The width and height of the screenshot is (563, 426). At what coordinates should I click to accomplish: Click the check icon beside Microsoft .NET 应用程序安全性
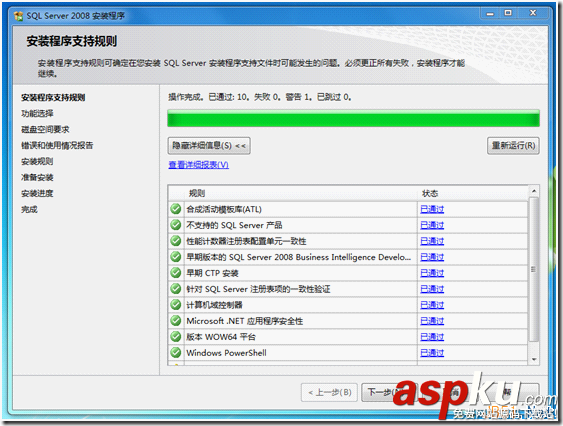pos(176,320)
